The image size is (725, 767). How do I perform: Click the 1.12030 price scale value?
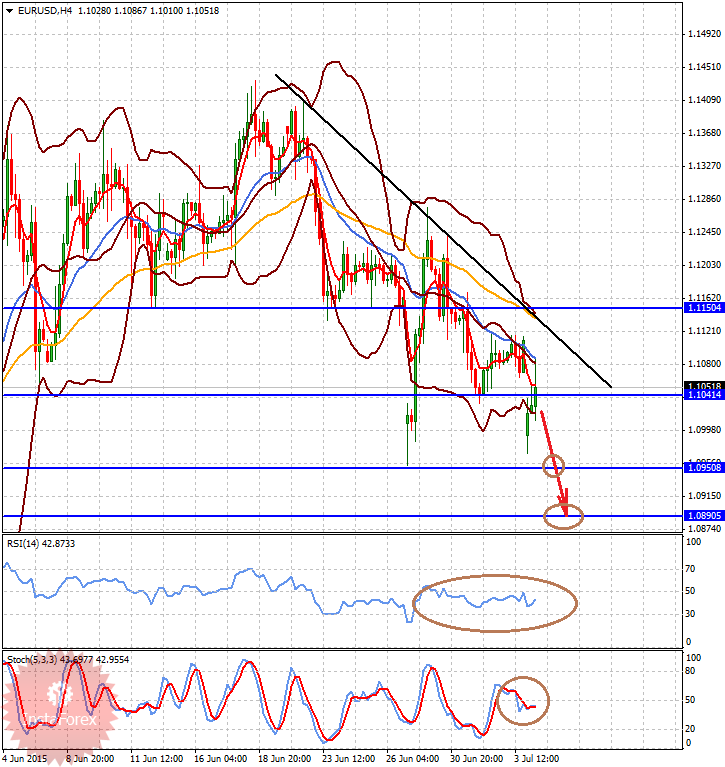[704, 265]
